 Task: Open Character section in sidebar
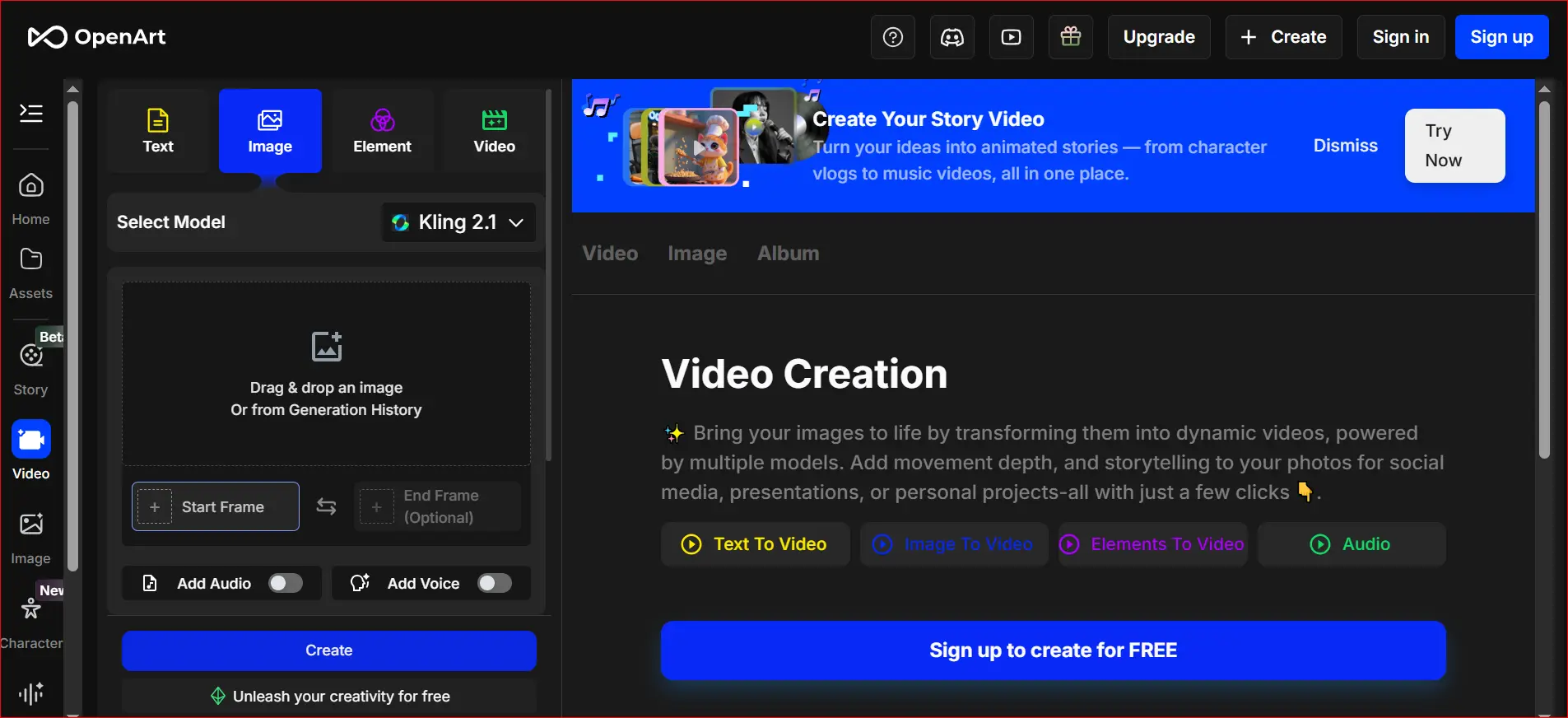31,622
